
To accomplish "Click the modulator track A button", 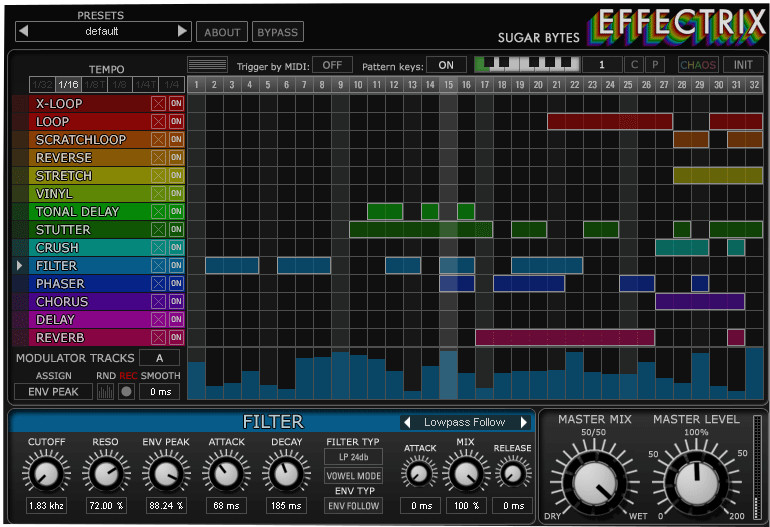I will (159, 358).
